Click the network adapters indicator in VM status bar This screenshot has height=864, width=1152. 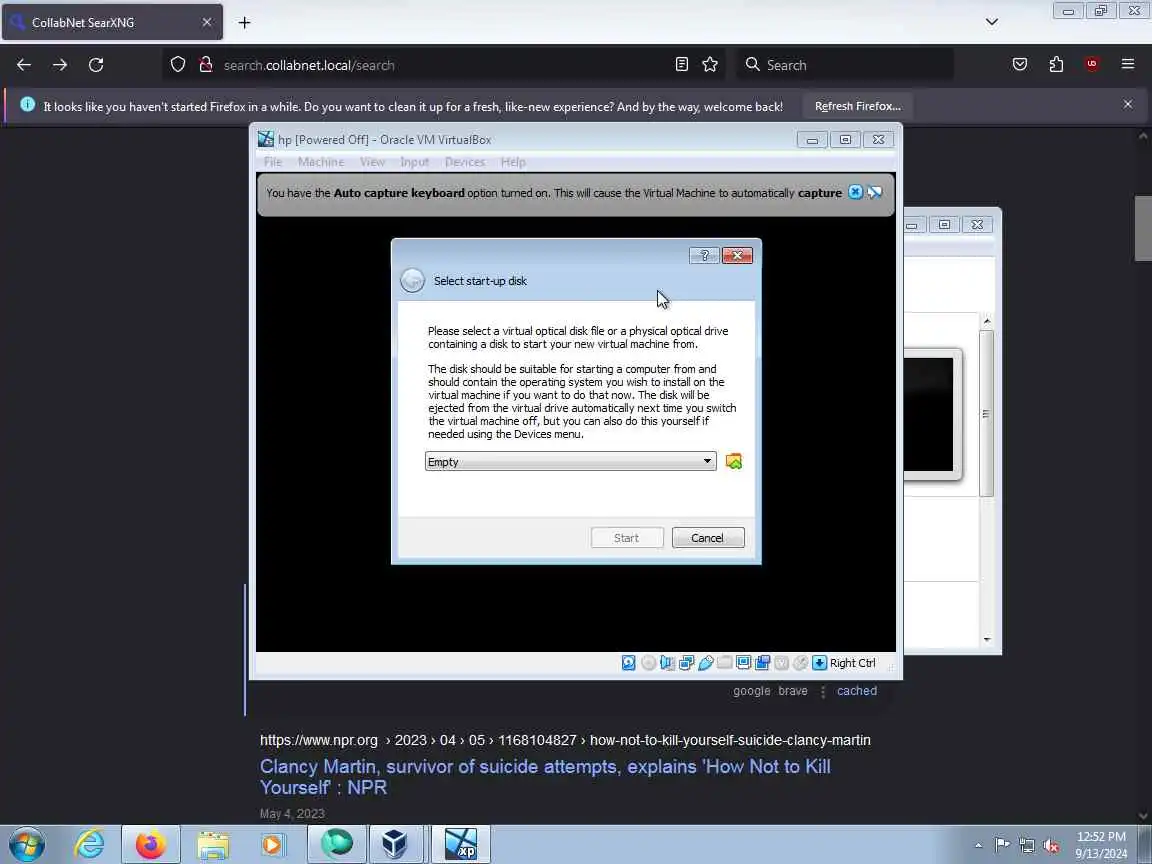(686, 663)
